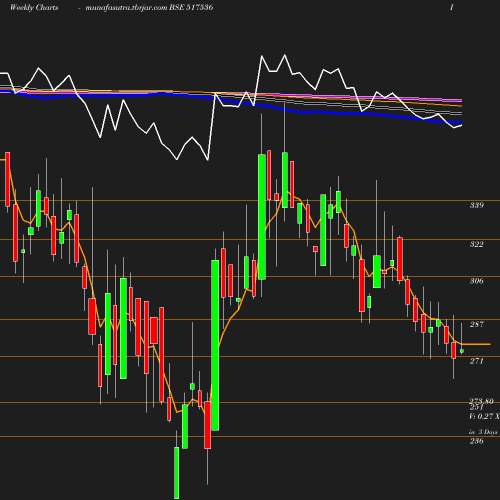500x500 pixels.
Task: Select the 306 price level label
Action: coord(477,281)
